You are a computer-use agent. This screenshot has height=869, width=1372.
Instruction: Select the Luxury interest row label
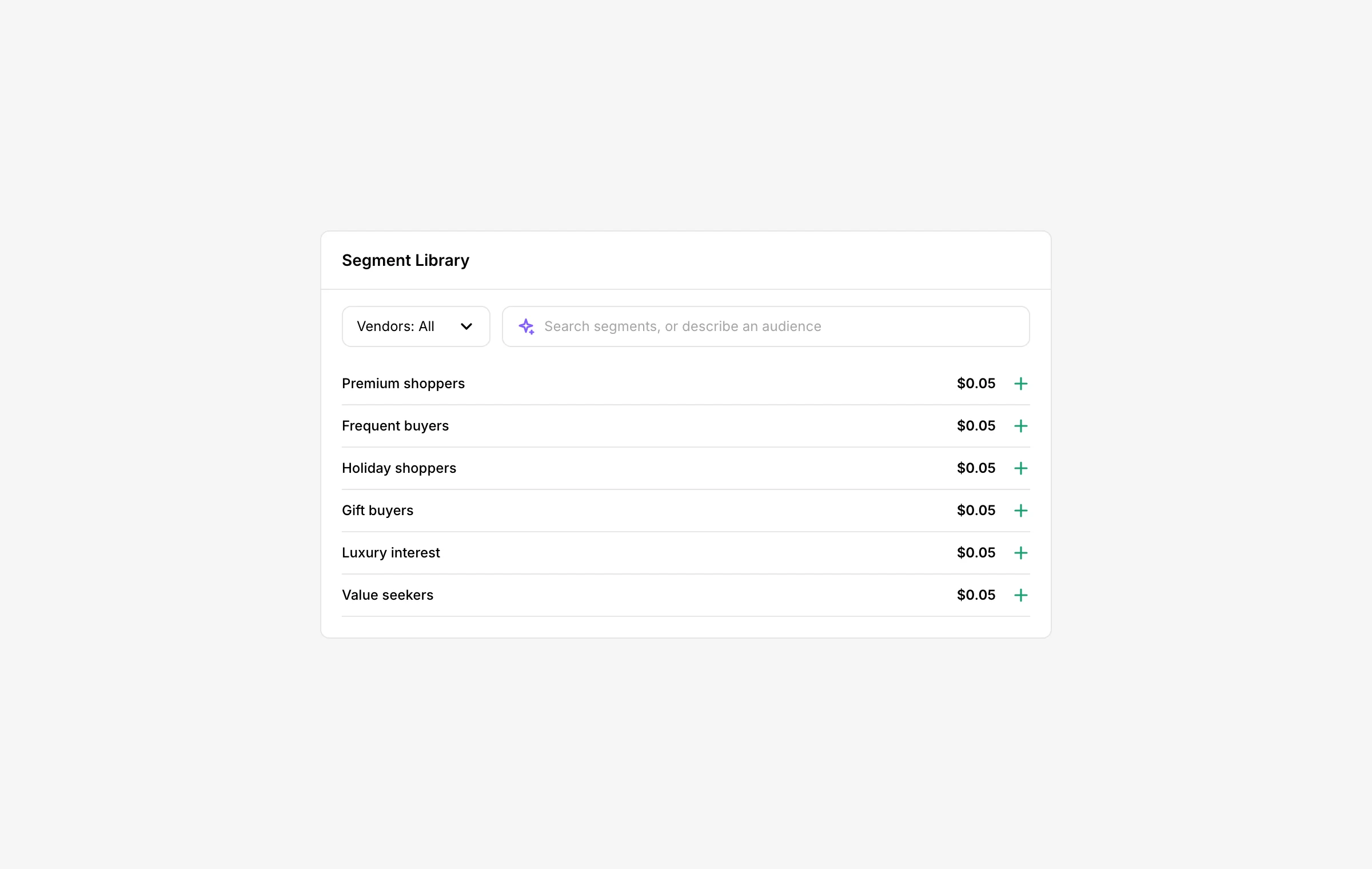tap(391, 553)
